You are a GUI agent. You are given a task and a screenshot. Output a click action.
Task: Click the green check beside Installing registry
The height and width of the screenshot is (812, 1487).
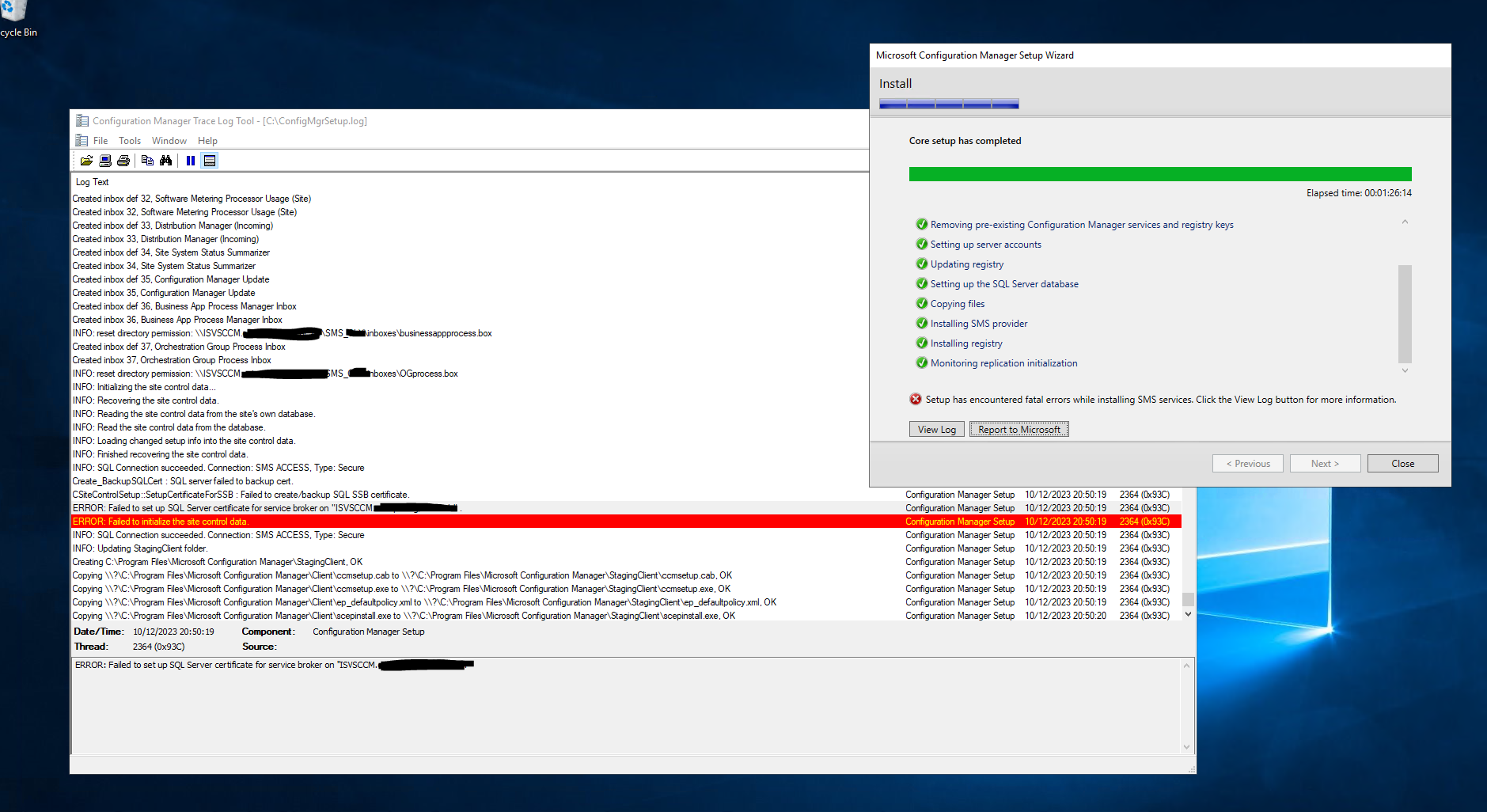(922, 343)
